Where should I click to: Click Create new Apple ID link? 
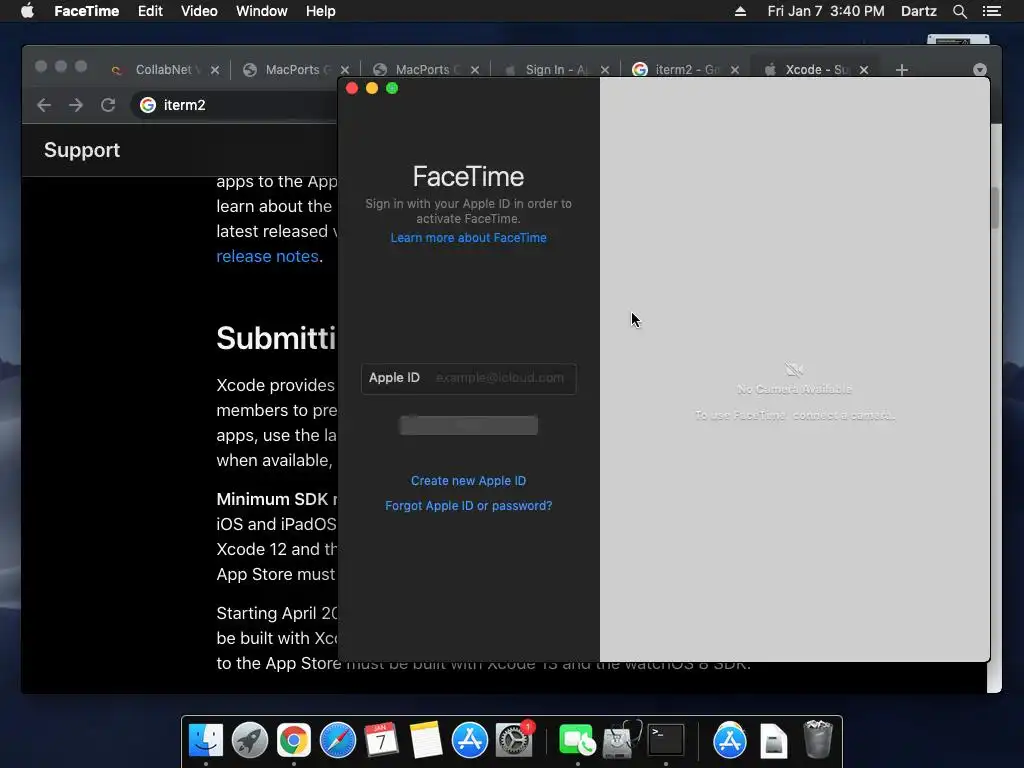468,481
